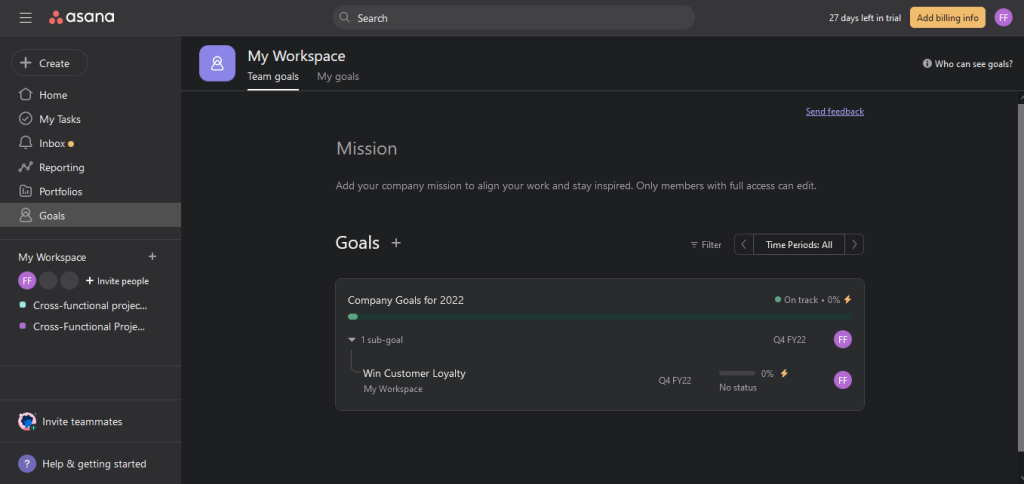The width and height of the screenshot is (1024, 484).
Task: Click the Portfolios folder chart icon
Action: point(25,191)
